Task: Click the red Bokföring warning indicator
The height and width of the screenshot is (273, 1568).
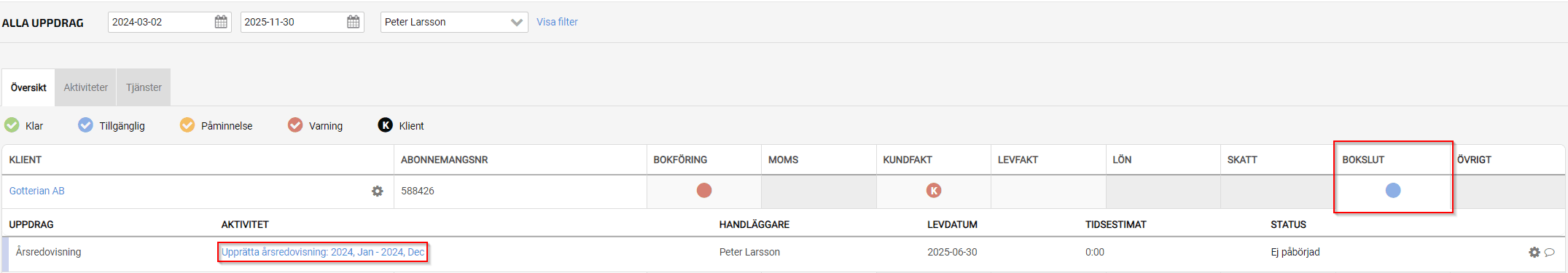Action: (x=703, y=191)
